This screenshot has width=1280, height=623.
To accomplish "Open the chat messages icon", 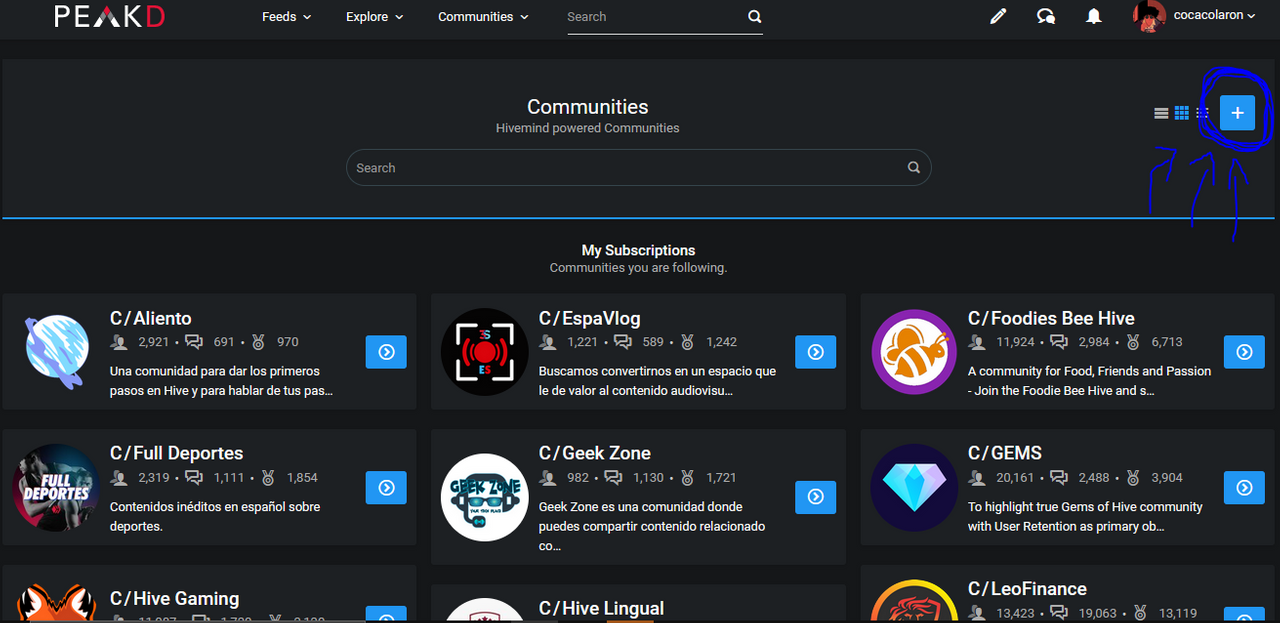I will pos(1046,16).
